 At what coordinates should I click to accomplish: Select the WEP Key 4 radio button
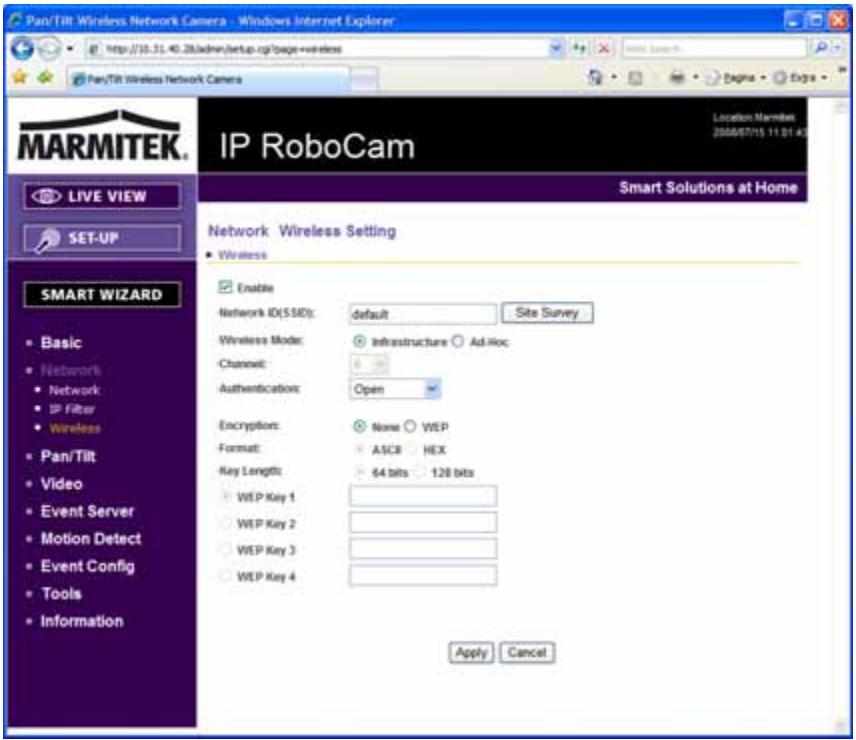click(x=225, y=576)
